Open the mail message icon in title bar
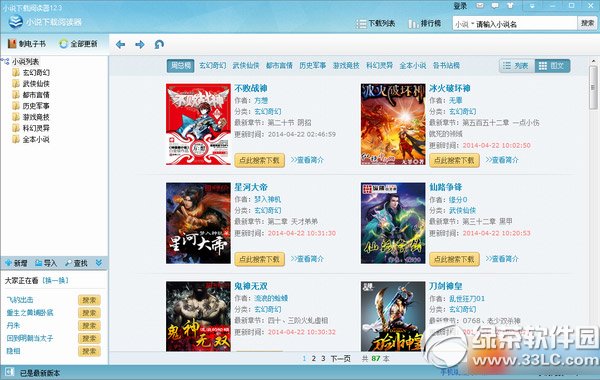The width and height of the screenshot is (600, 380). 479,6
